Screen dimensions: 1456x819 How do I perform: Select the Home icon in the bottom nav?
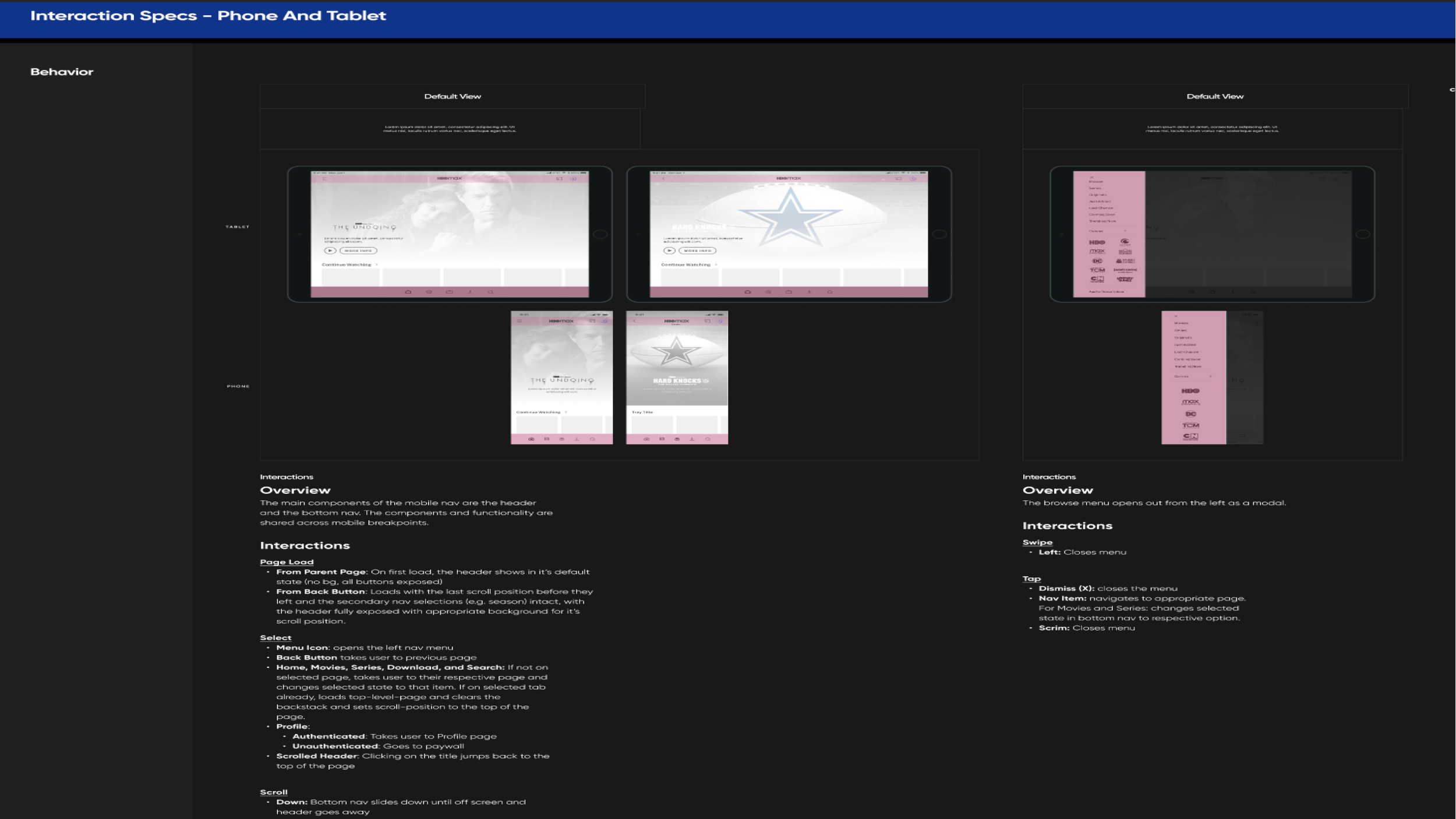tap(532, 438)
